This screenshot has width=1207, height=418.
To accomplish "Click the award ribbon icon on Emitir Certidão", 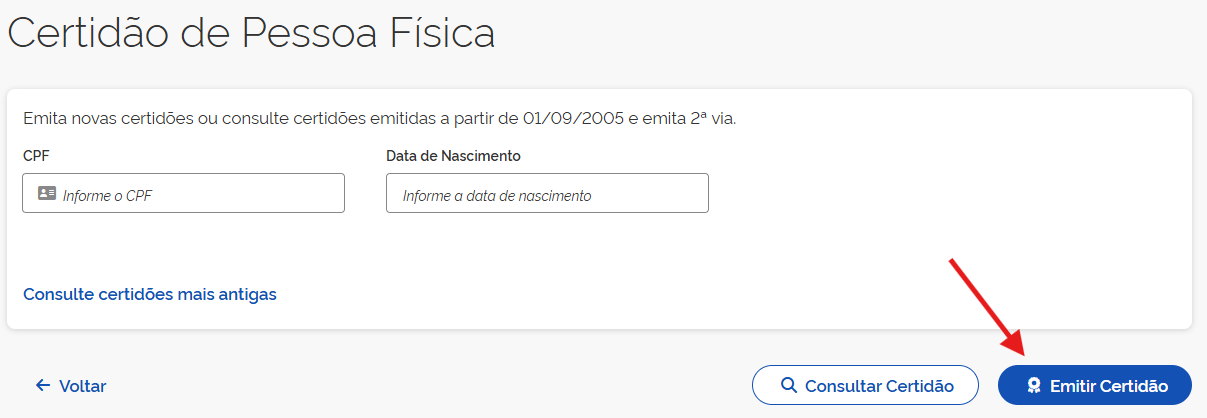I will [1034, 386].
